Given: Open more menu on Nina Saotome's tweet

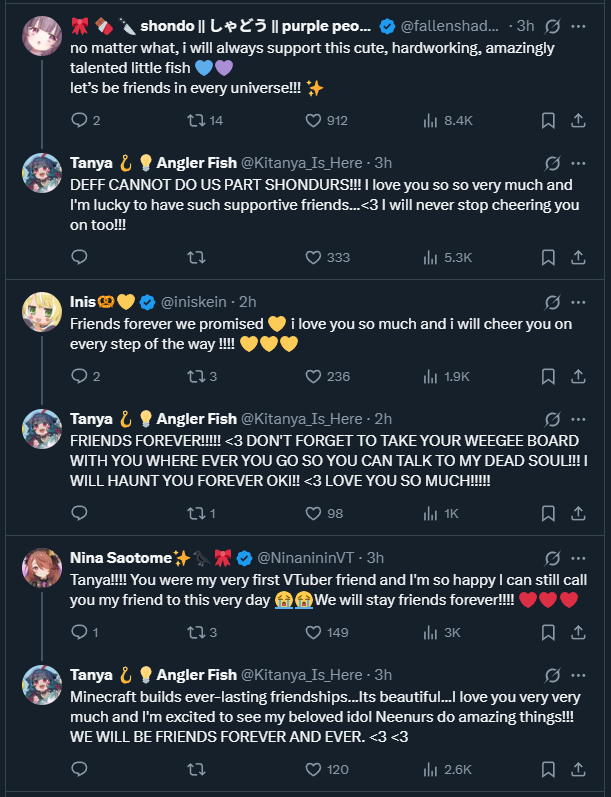Looking at the screenshot, I should coord(578,557).
